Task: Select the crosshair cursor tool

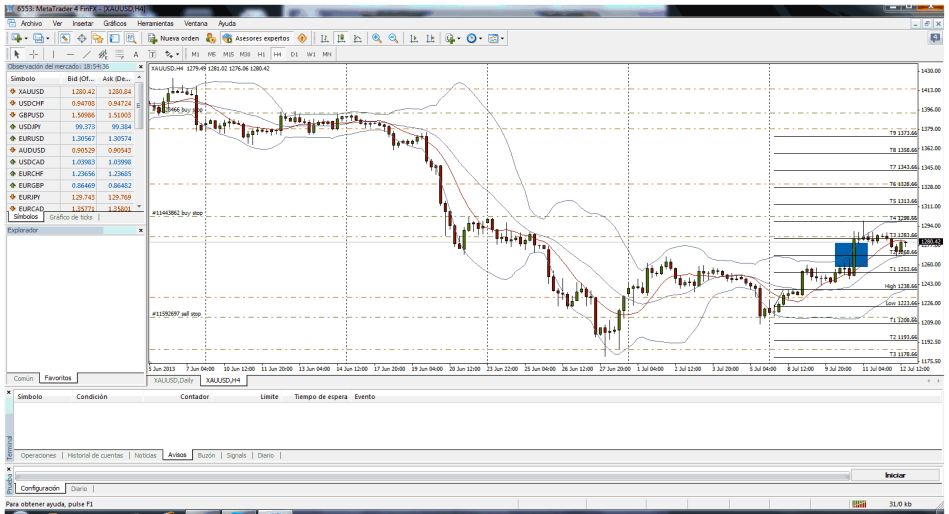Action: 34,54
